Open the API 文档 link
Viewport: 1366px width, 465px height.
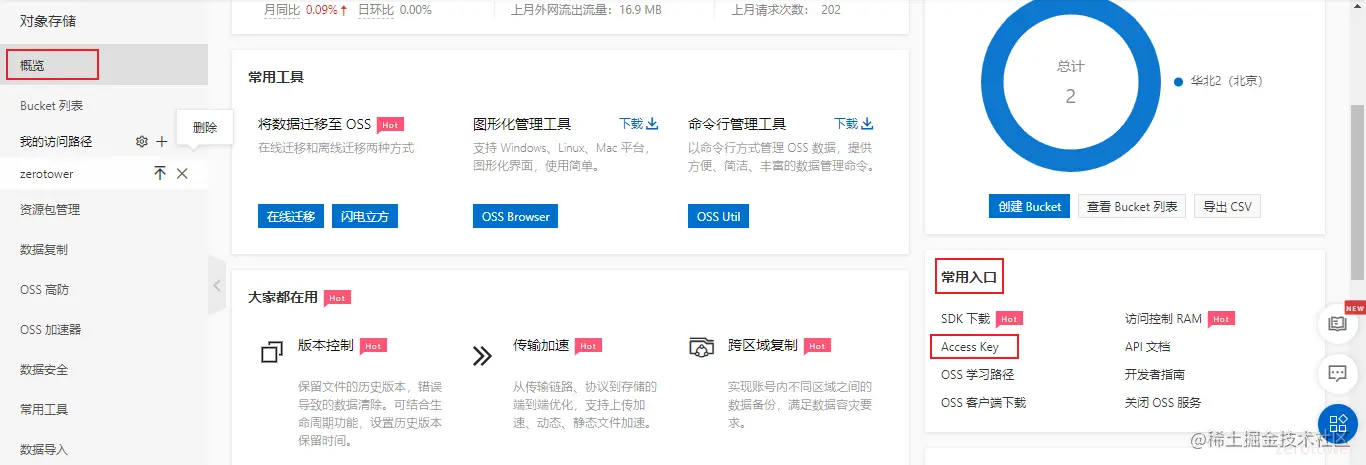pyautogui.click(x=1148, y=347)
